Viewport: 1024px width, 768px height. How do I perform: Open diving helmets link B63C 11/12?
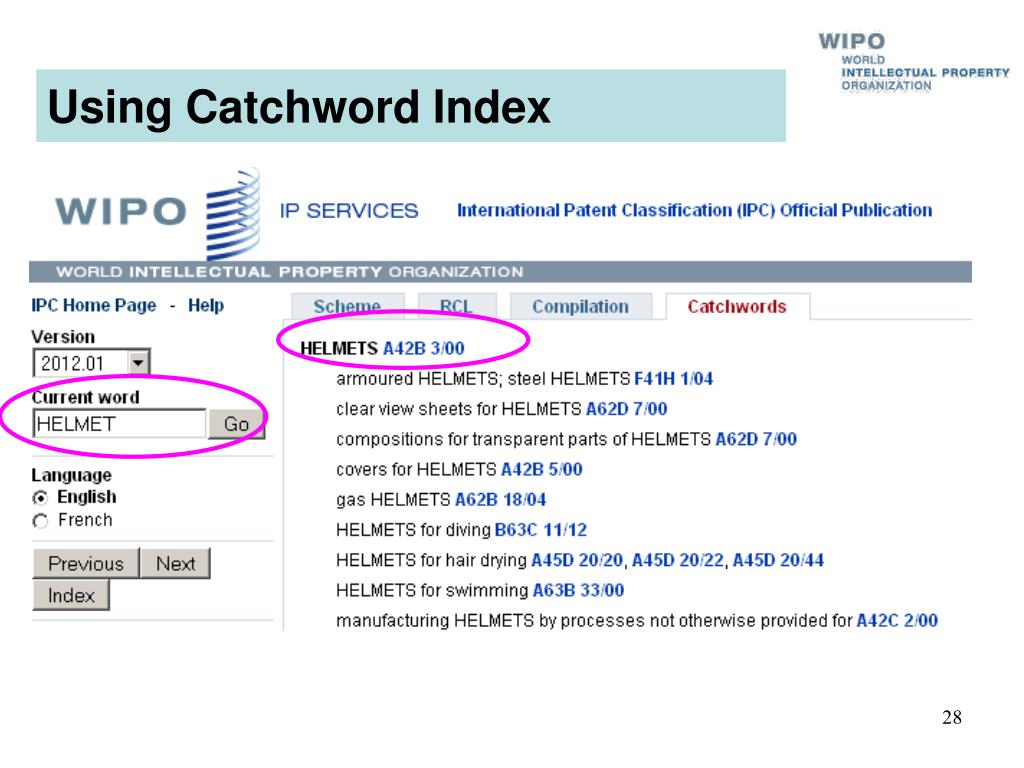point(541,530)
